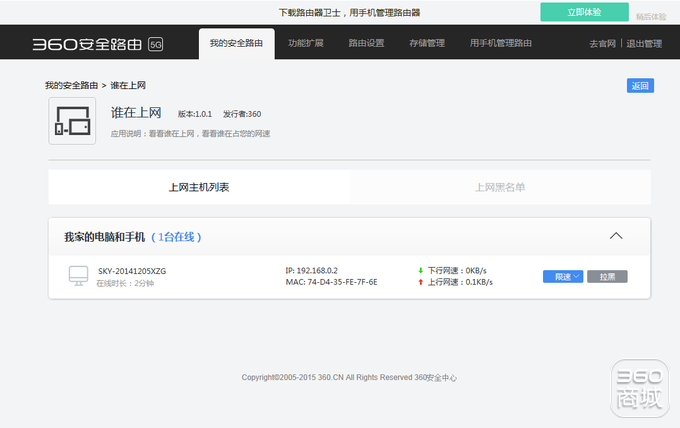
Task: Open the 限速 dropdown for SKY-20141205XZG
Action: 563,277
